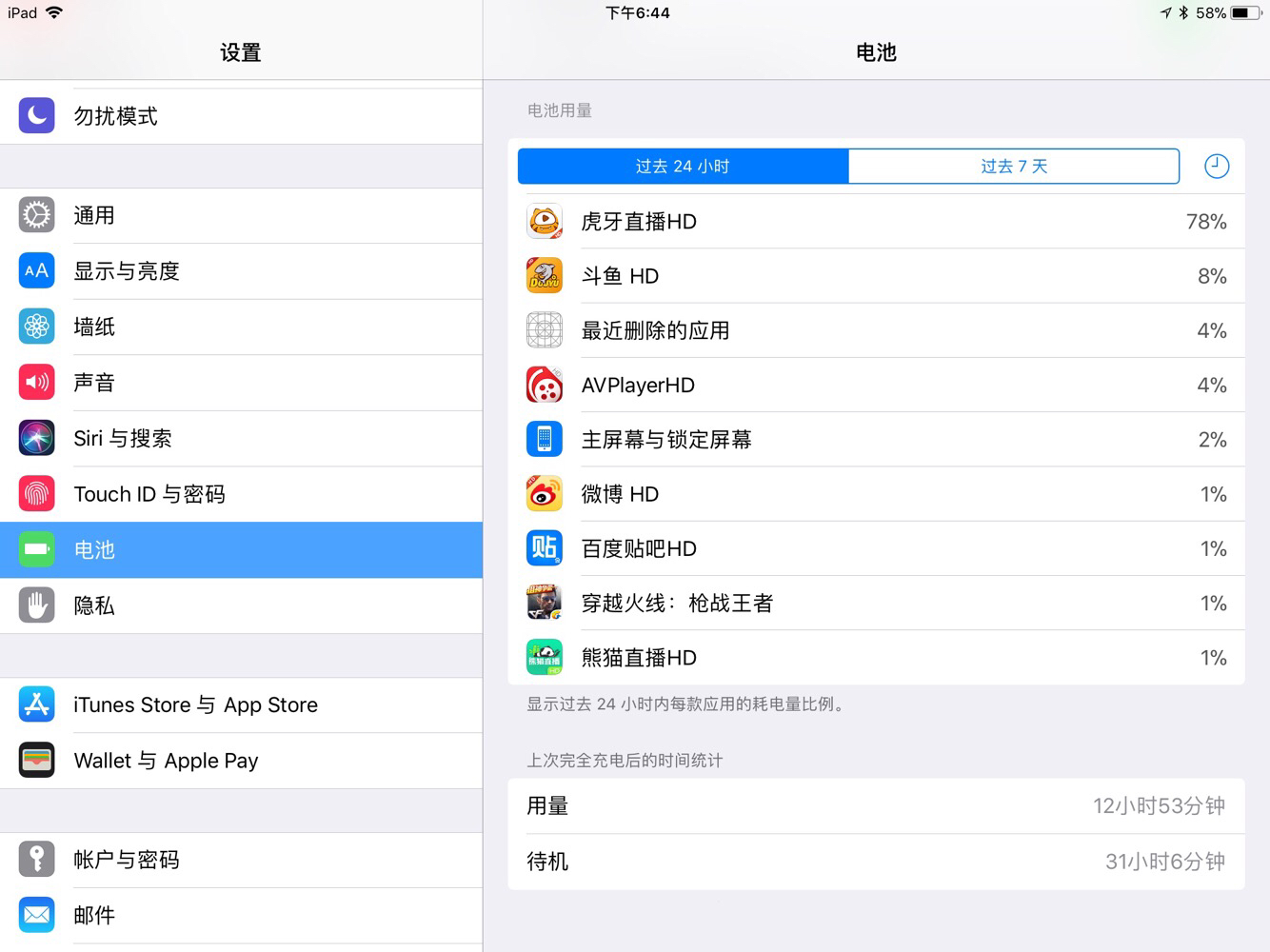
Task: Open Touch ID 与密码 settings
Action: (241, 494)
